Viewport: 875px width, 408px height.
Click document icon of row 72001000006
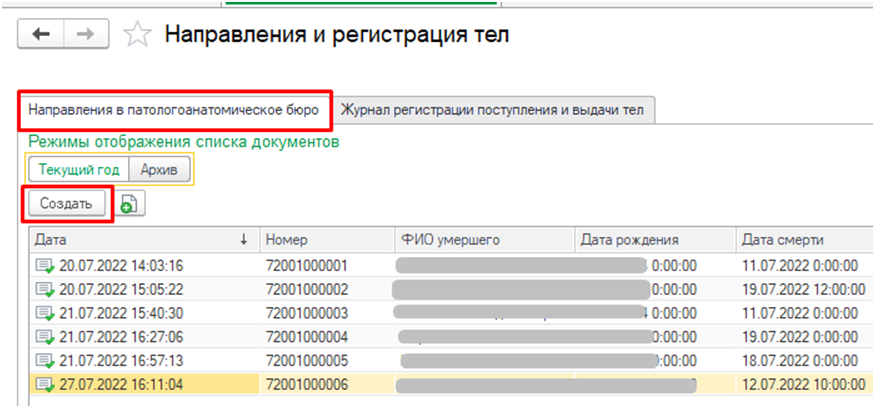[x=44, y=383]
